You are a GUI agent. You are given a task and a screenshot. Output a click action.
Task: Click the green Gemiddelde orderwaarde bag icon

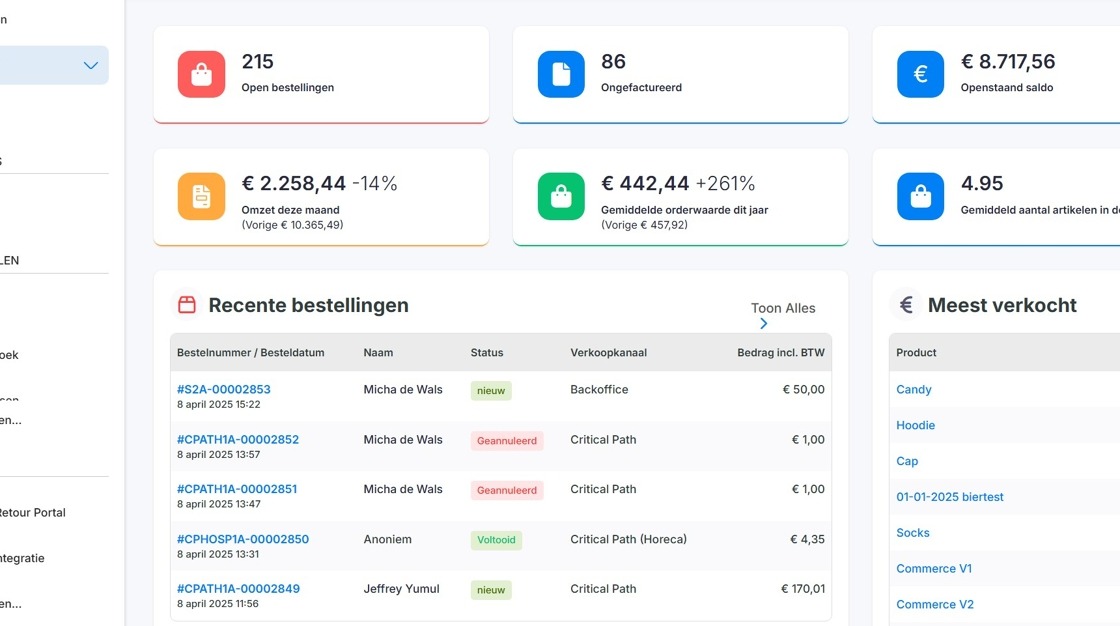click(561, 196)
